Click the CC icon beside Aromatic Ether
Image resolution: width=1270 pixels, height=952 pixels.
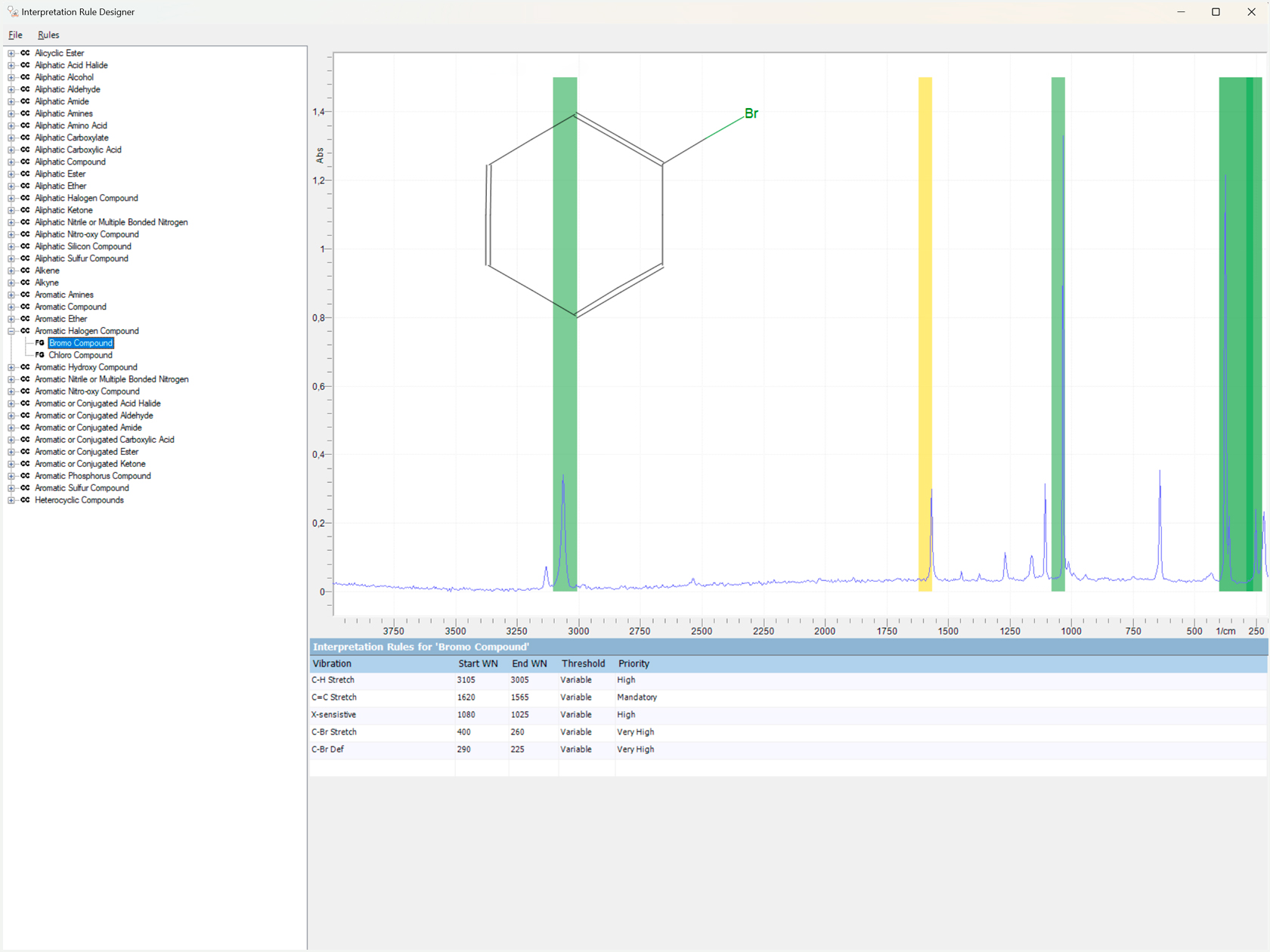(x=25, y=319)
